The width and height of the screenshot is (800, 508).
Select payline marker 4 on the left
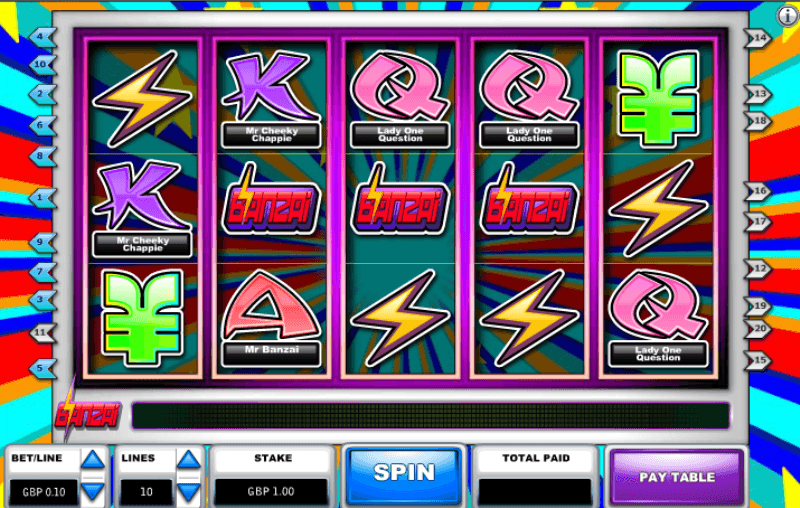point(42,37)
